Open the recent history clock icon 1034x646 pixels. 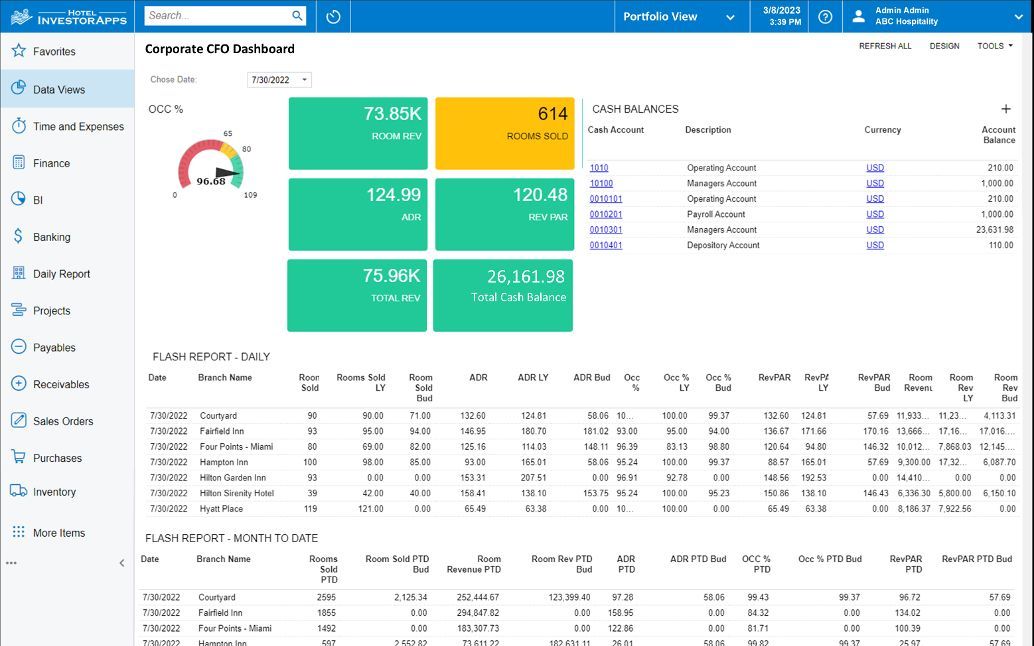[334, 17]
